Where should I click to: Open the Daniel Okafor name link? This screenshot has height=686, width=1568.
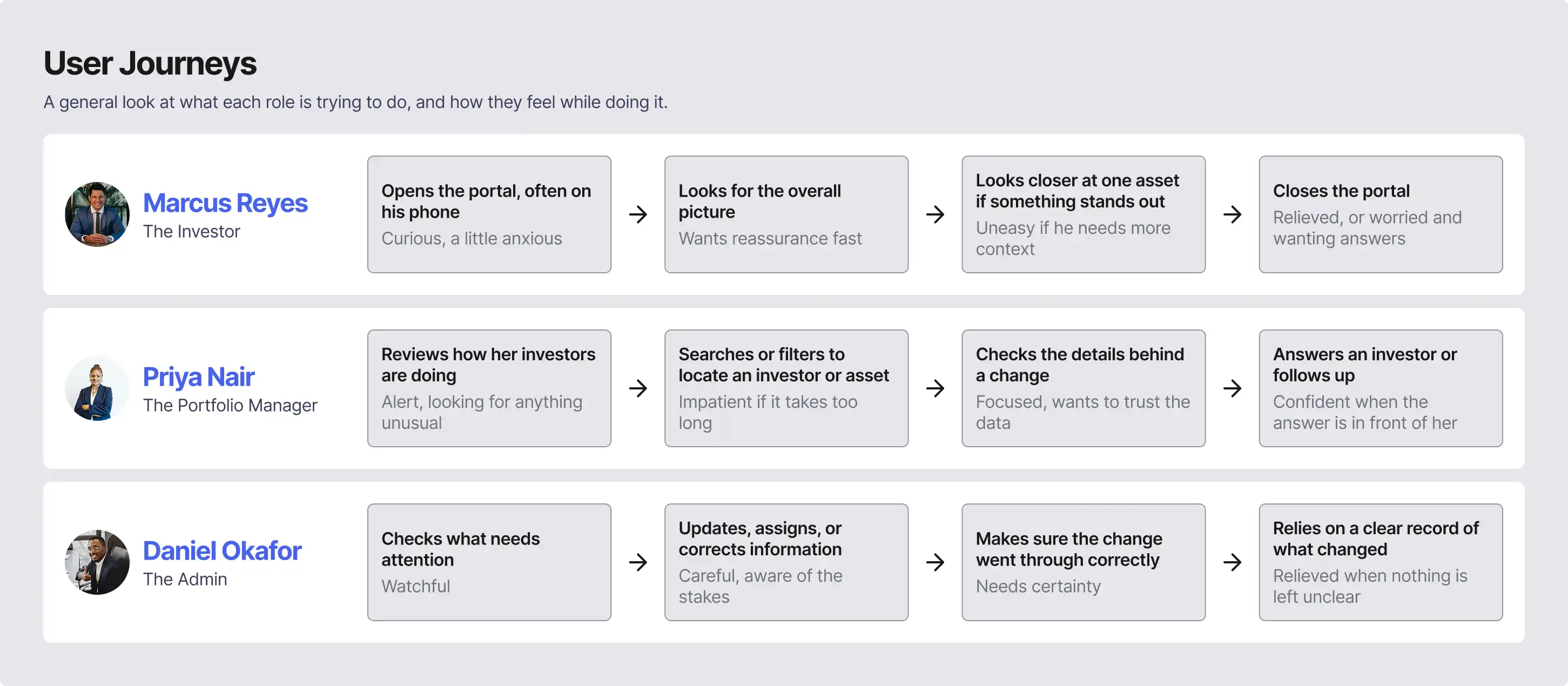(222, 551)
